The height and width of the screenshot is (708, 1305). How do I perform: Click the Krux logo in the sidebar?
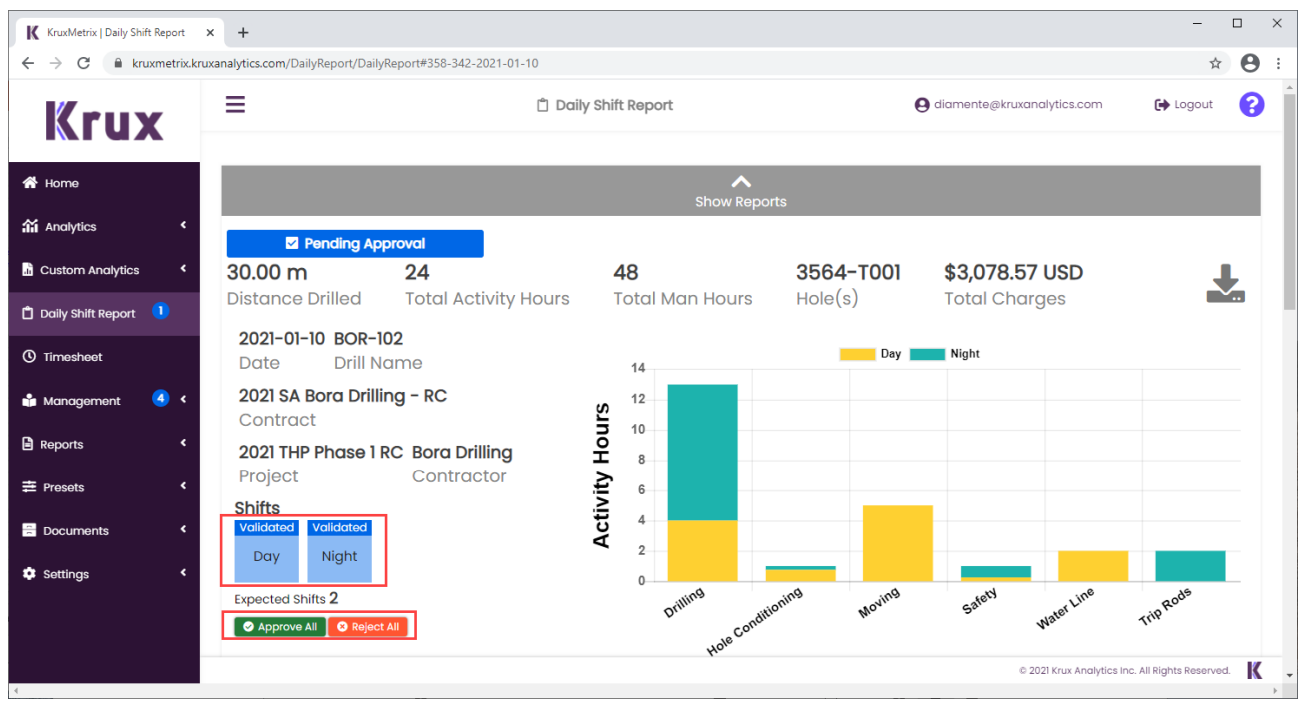[x=104, y=121]
